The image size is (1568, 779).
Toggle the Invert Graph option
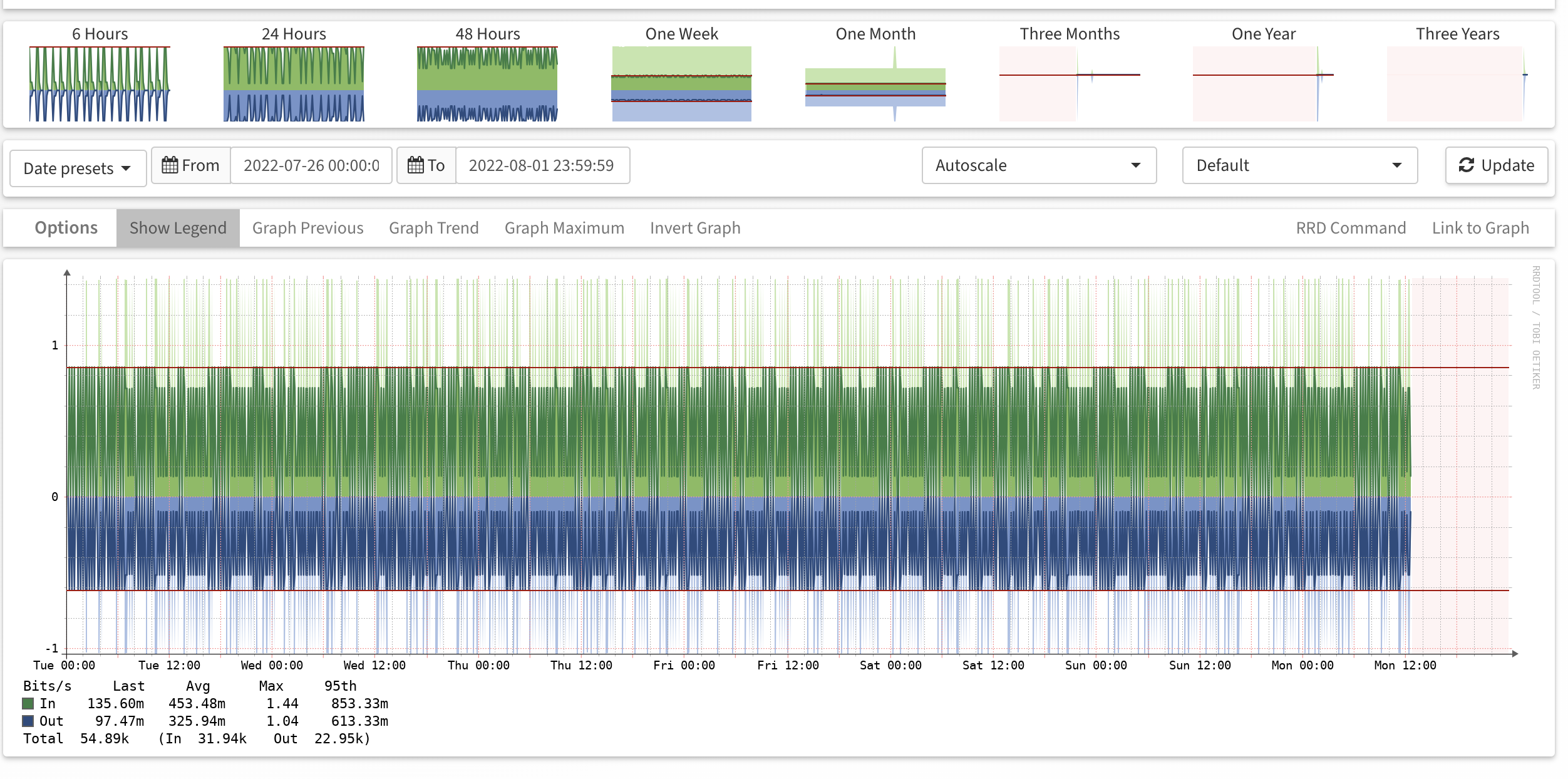(695, 228)
